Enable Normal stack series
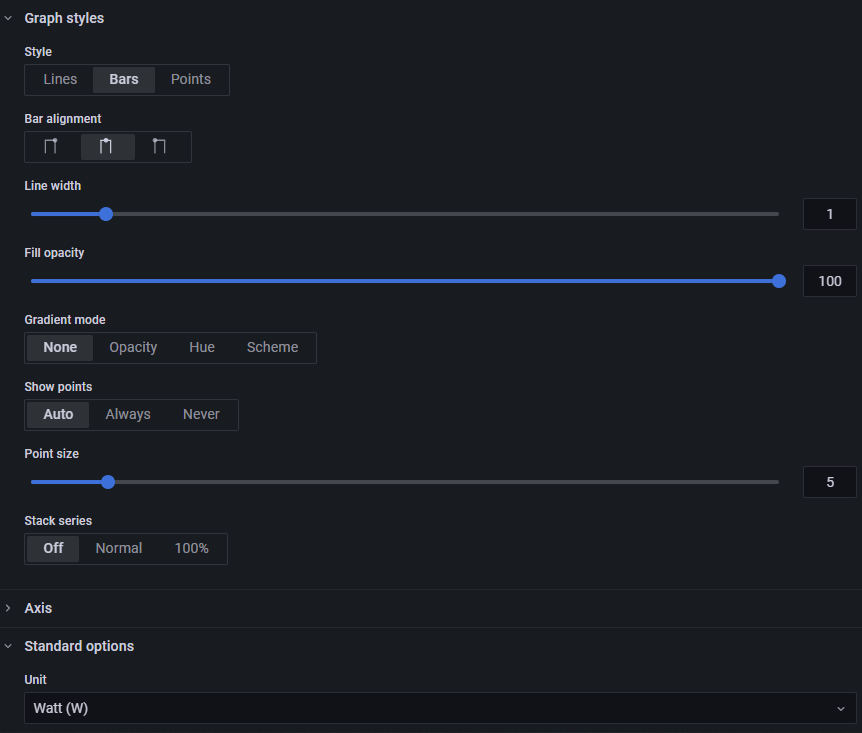This screenshot has width=862, height=733. pos(119,549)
